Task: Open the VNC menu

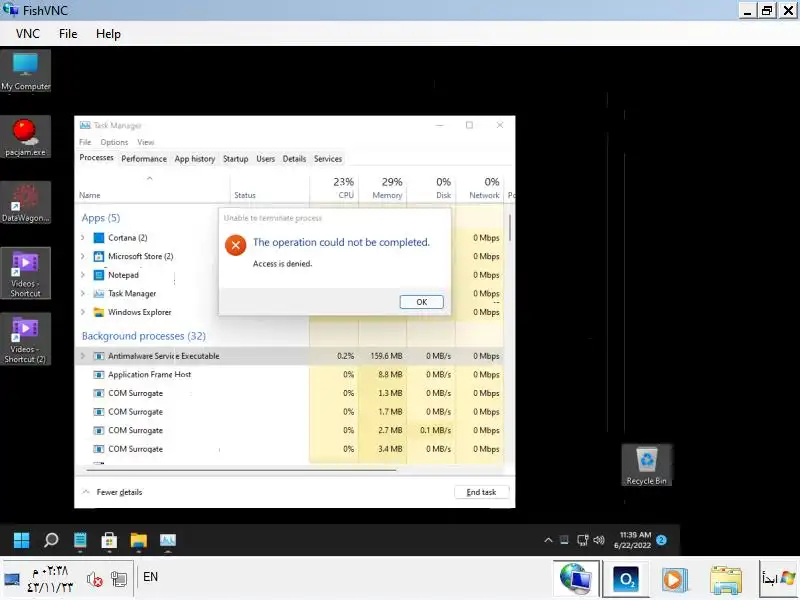Action: [x=28, y=34]
